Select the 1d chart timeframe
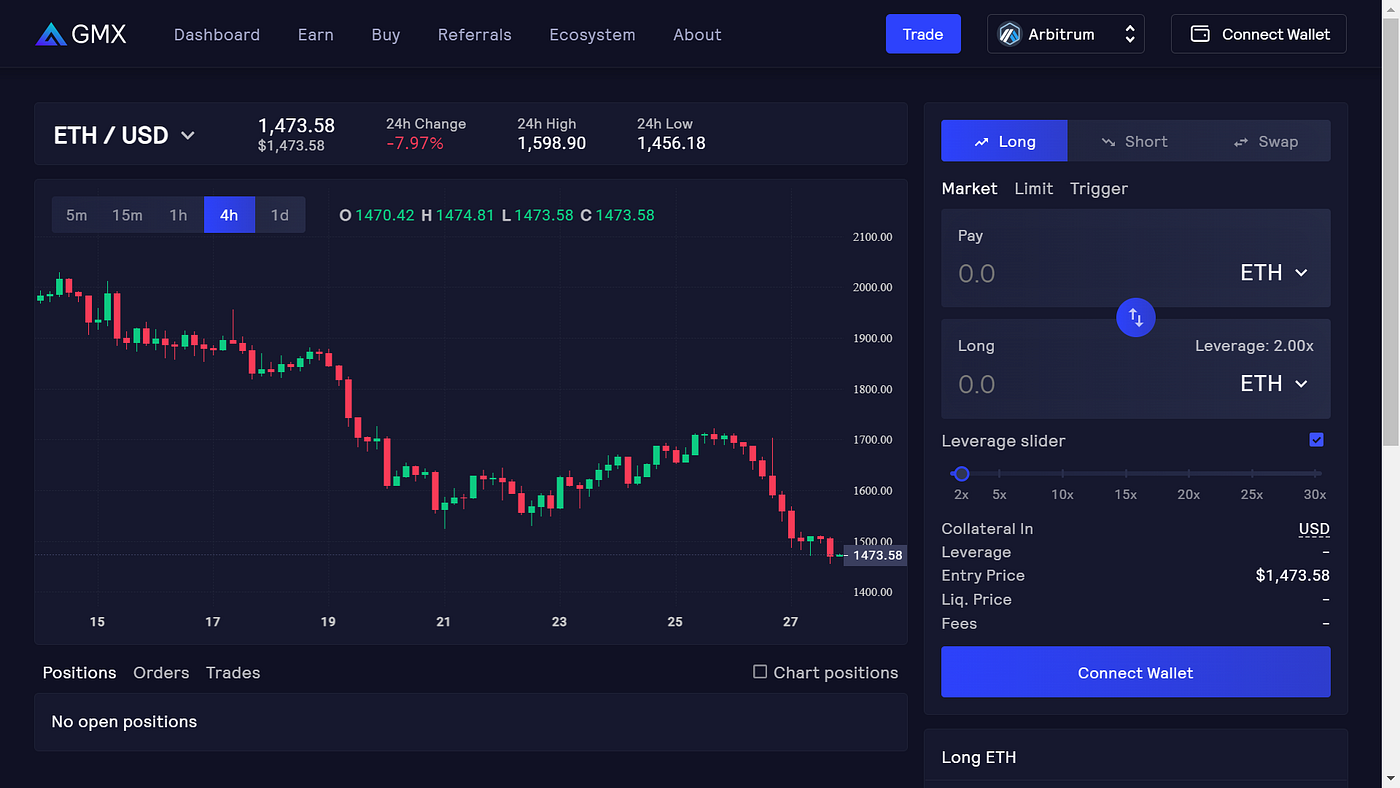Screen dimensions: 1400x788 click(x=280, y=214)
